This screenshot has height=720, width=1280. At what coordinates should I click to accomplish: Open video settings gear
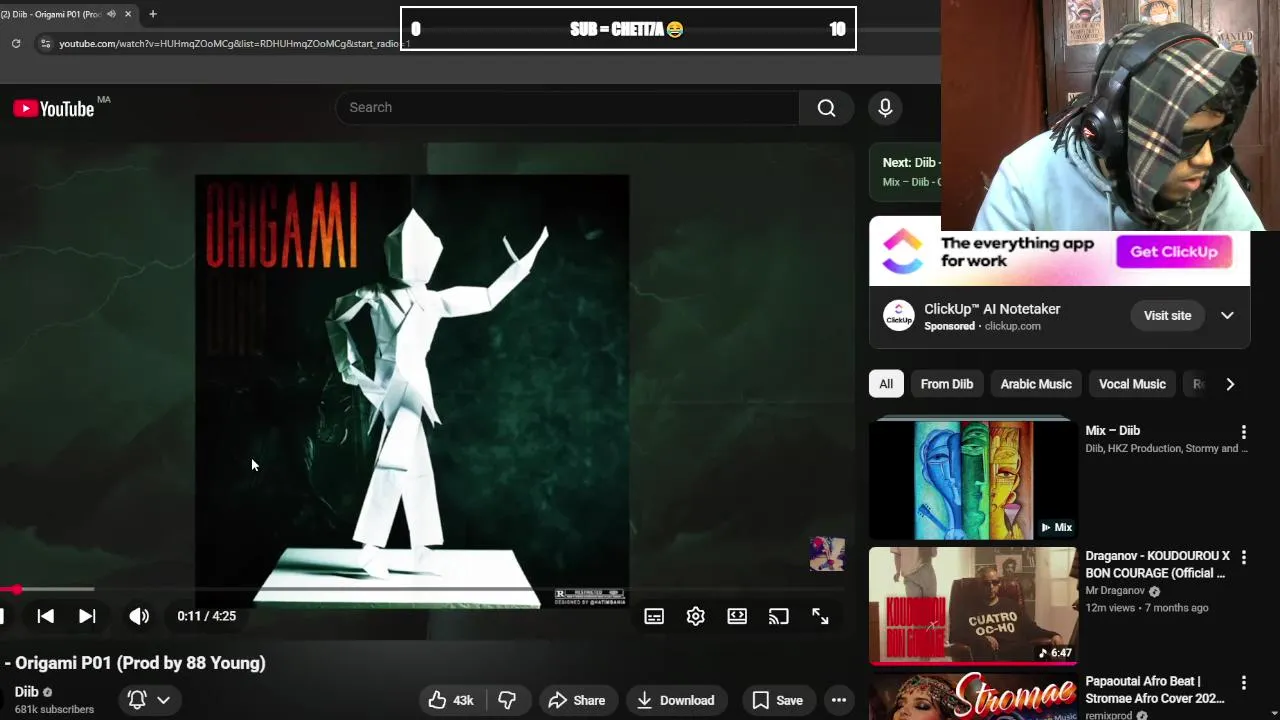pyautogui.click(x=696, y=617)
